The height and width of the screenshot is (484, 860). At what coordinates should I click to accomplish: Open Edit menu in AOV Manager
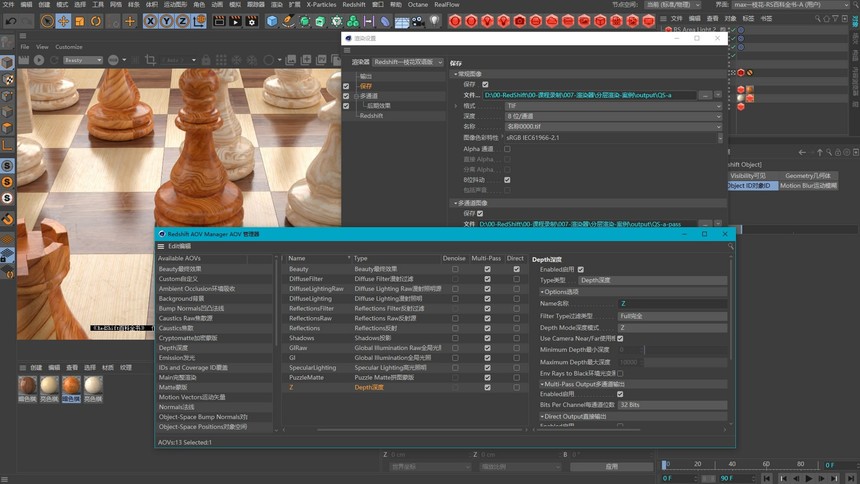pyautogui.click(x=179, y=246)
